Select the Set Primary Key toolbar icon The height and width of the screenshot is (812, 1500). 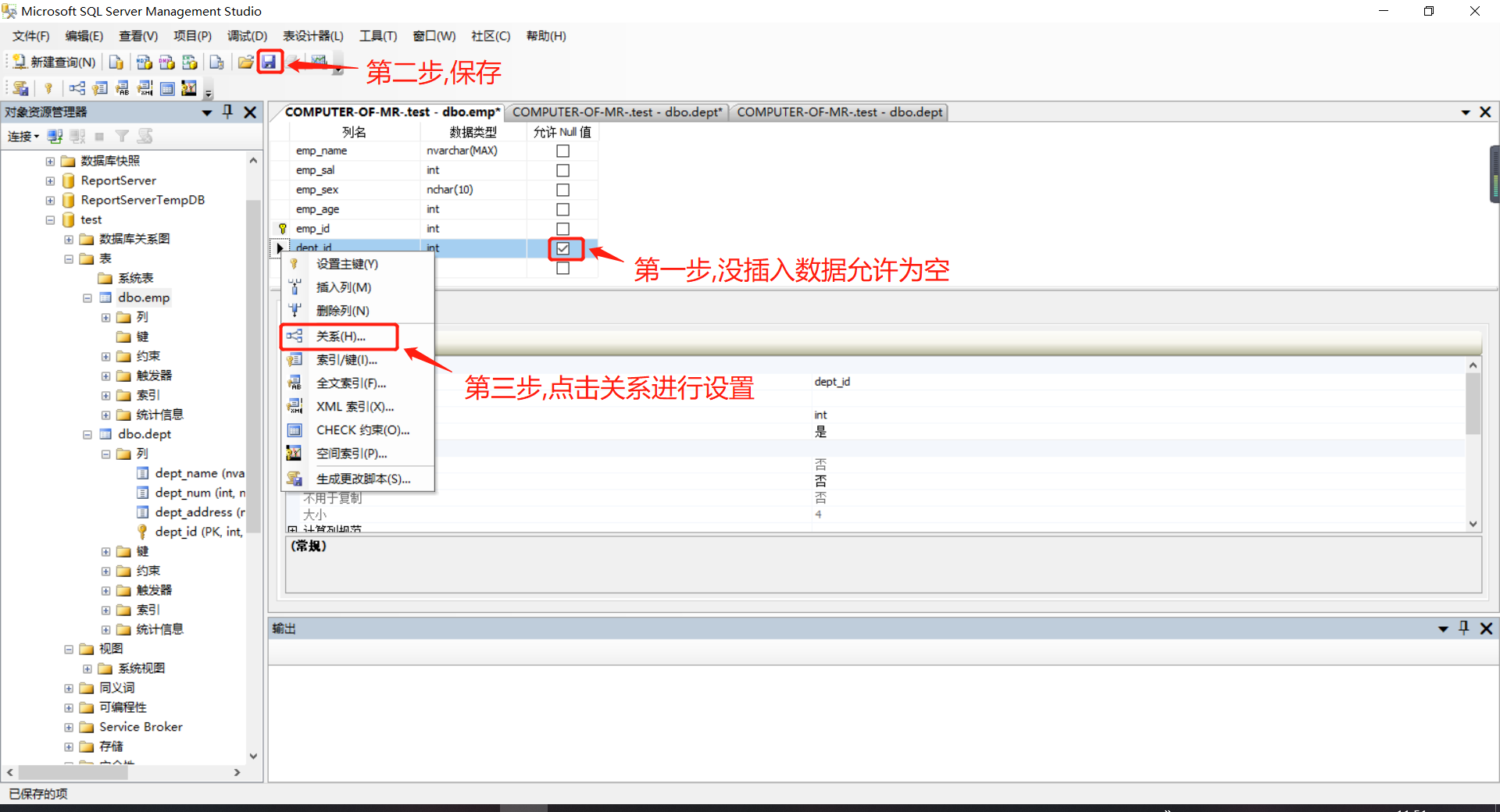(x=48, y=87)
